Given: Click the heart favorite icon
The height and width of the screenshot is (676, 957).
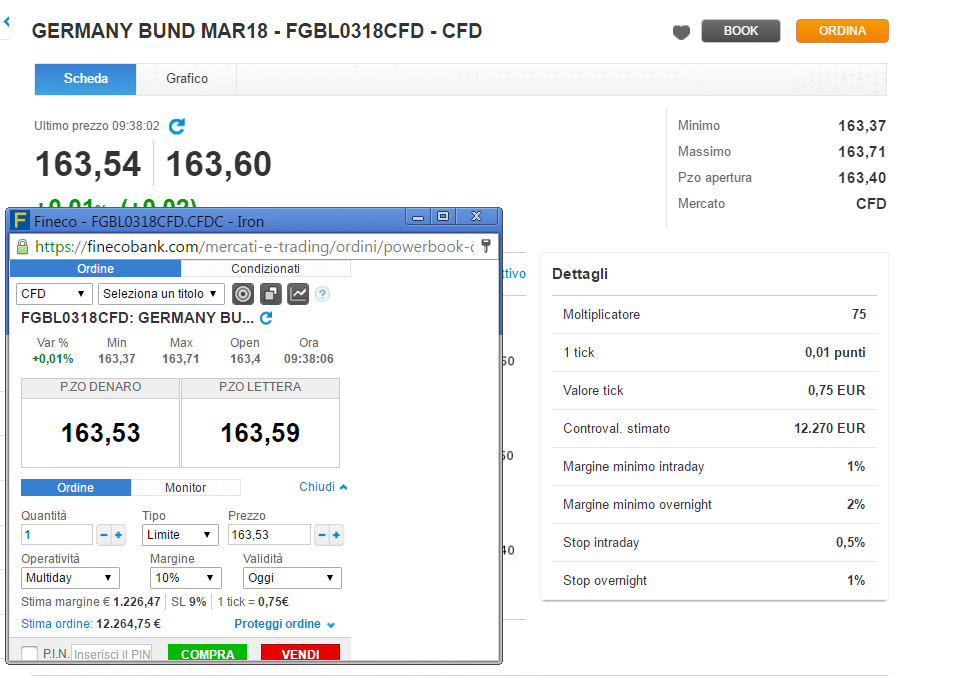Looking at the screenshot, I should click(x=681, y=32).
